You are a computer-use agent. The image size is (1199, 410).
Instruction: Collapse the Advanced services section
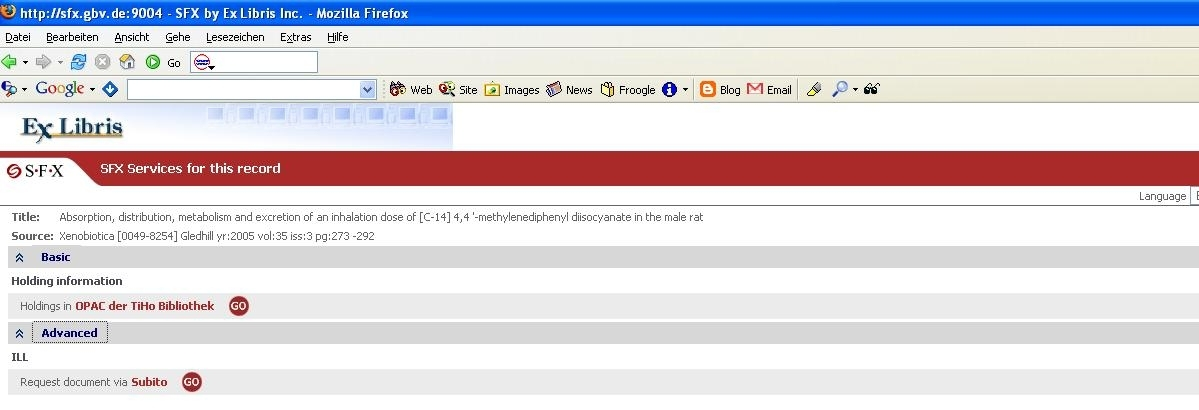(x=20, y=333)
